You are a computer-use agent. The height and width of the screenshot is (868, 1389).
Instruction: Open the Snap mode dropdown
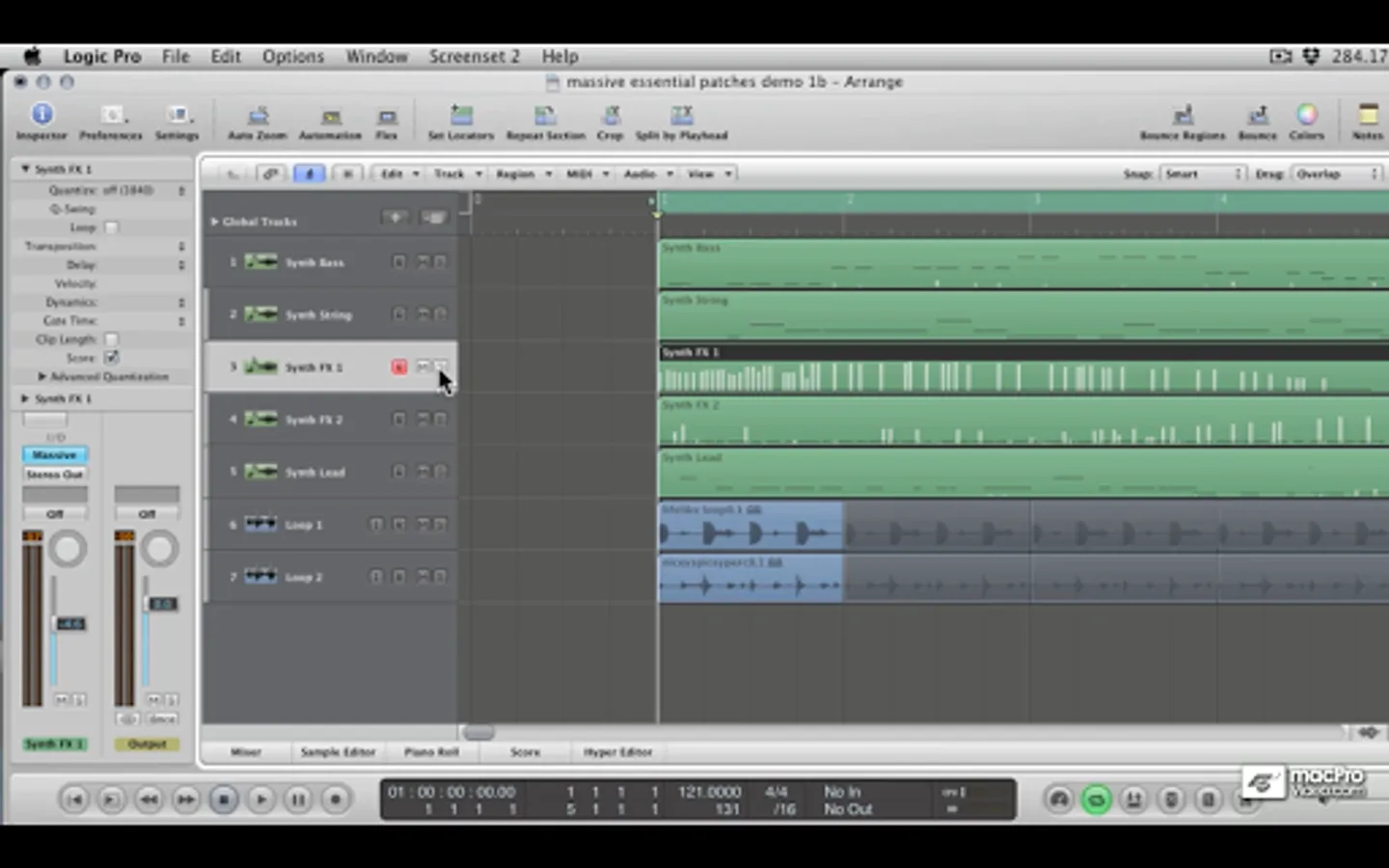coord(1202,175)
